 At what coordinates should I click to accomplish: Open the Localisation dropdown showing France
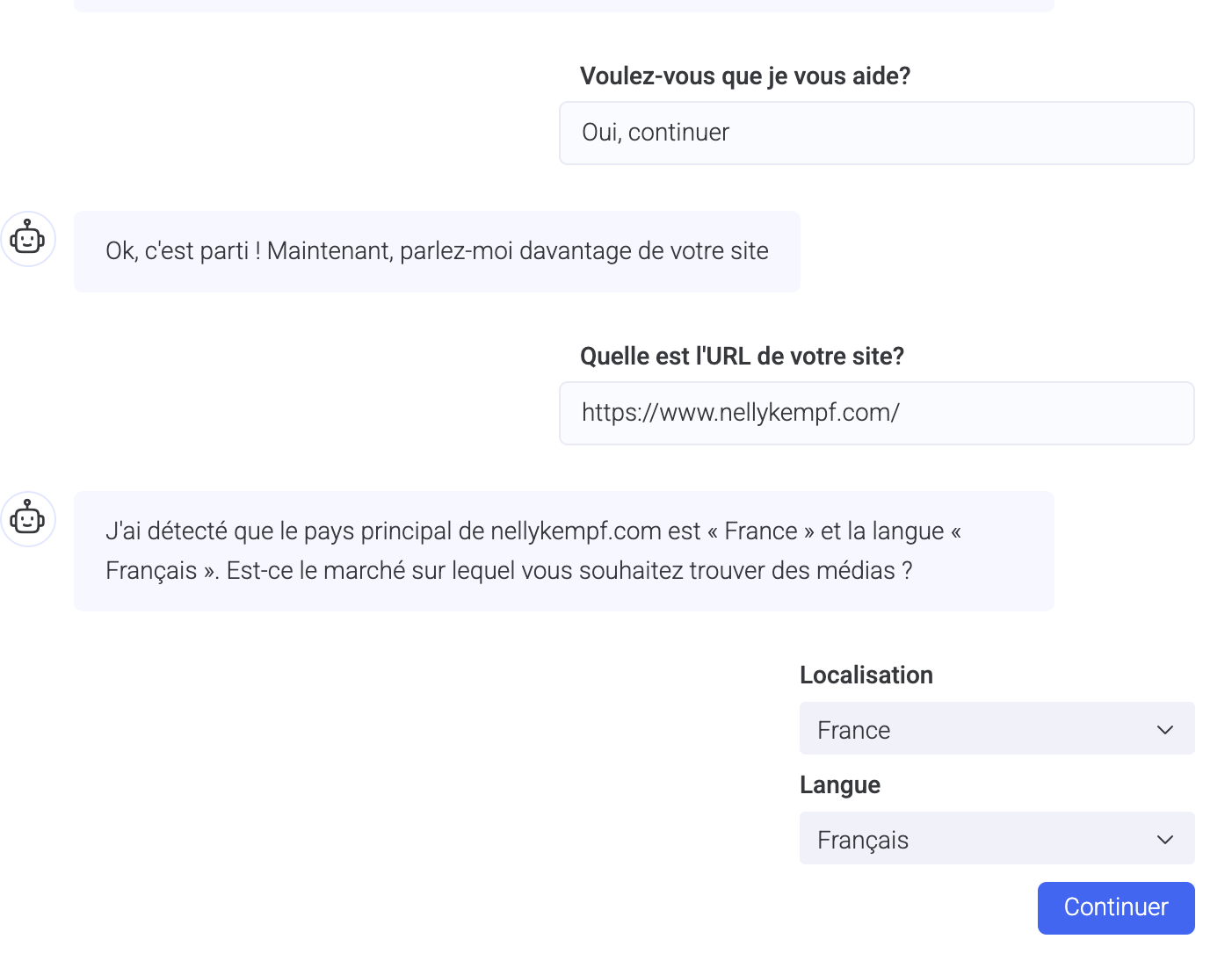pos(996,728)
